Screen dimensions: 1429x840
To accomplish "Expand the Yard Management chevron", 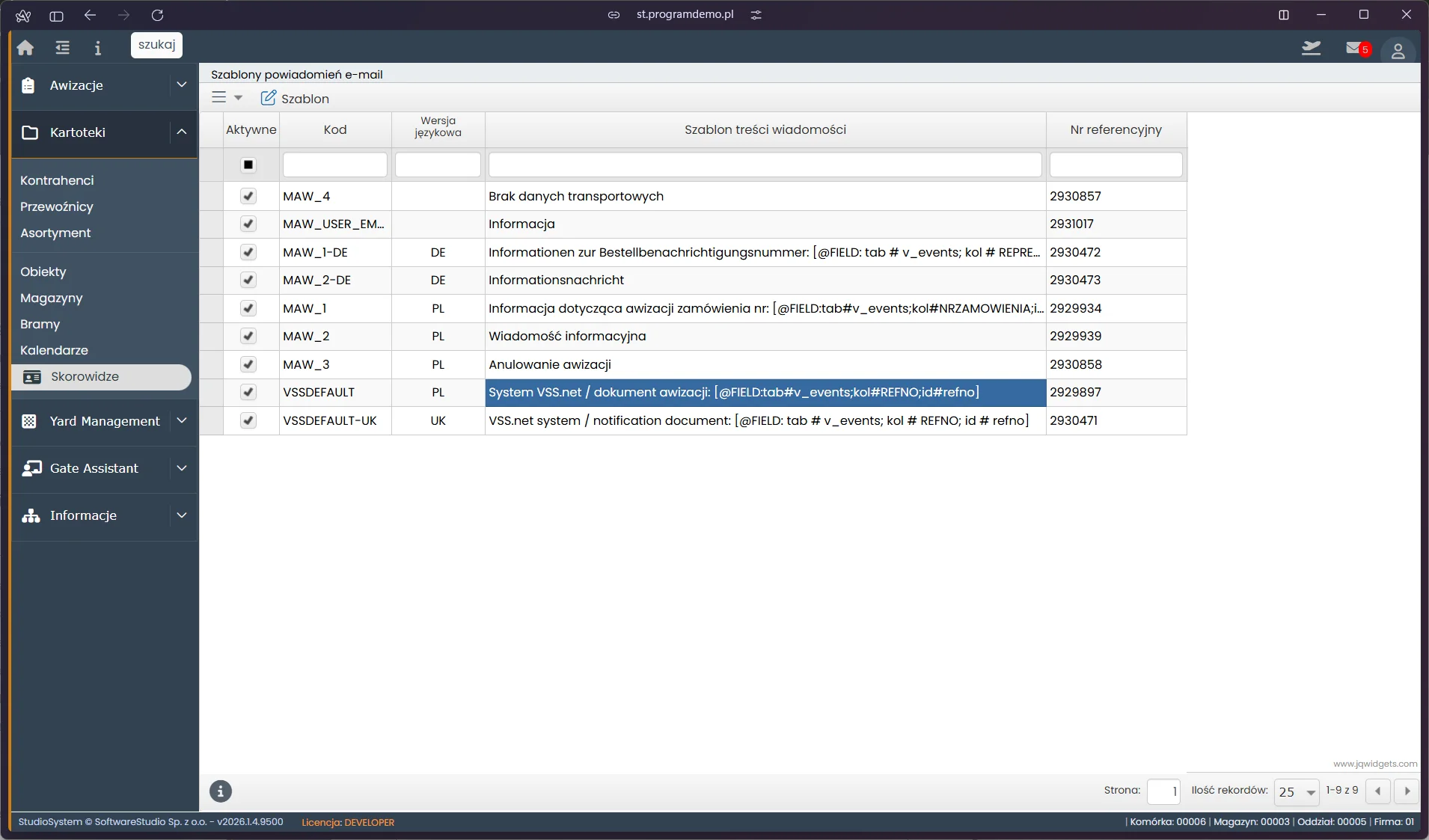I will pos(182,420).
